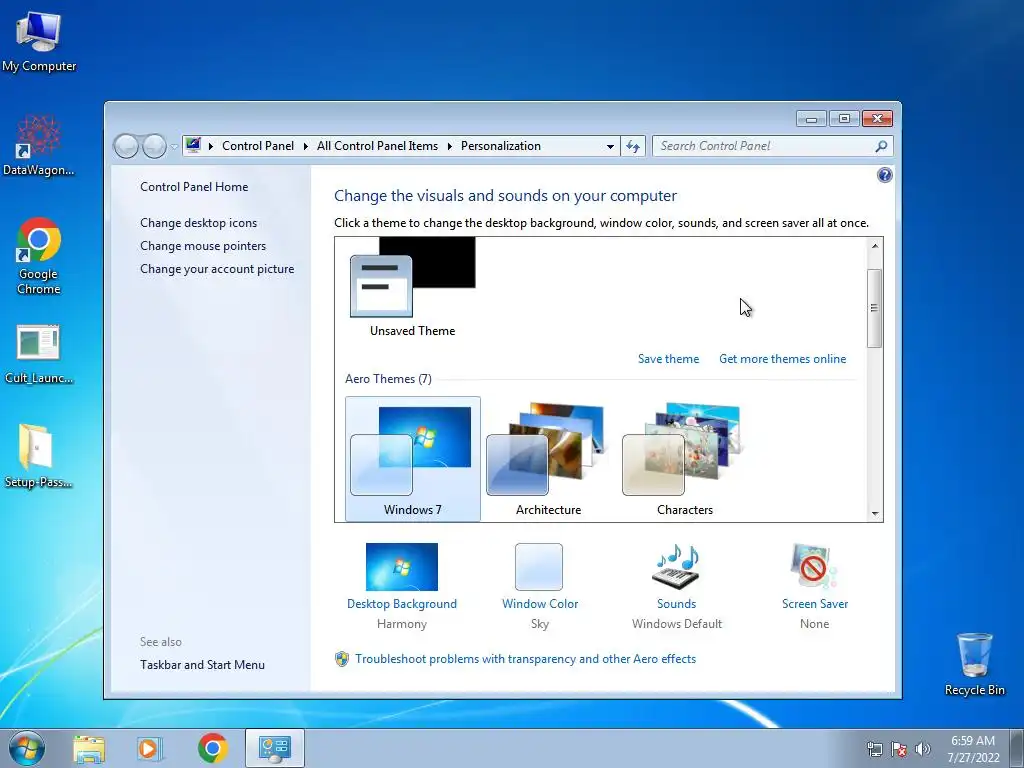Screen dimensions: 1024x768
Task: Click the theme list scrollbar thumb
Action: tap(874, 308)
